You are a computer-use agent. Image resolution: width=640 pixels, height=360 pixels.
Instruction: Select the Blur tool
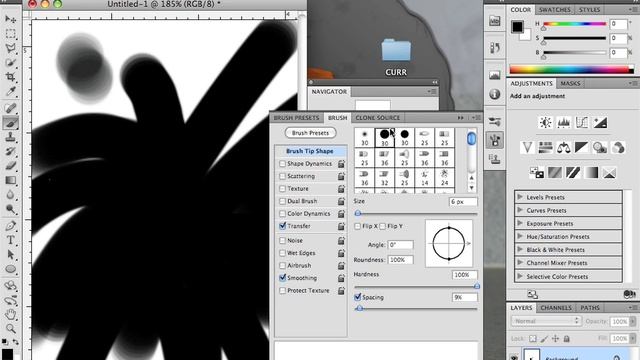[x=11, y=195]
